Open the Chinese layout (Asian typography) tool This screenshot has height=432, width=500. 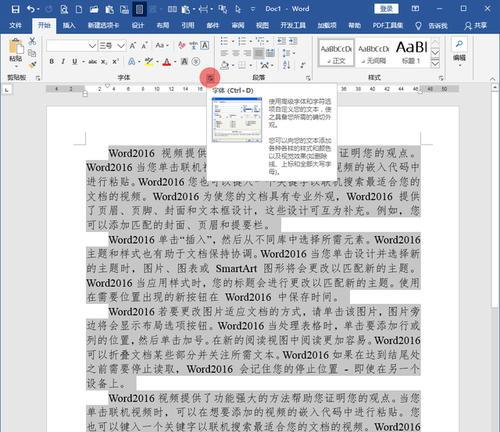pos(265,65)
